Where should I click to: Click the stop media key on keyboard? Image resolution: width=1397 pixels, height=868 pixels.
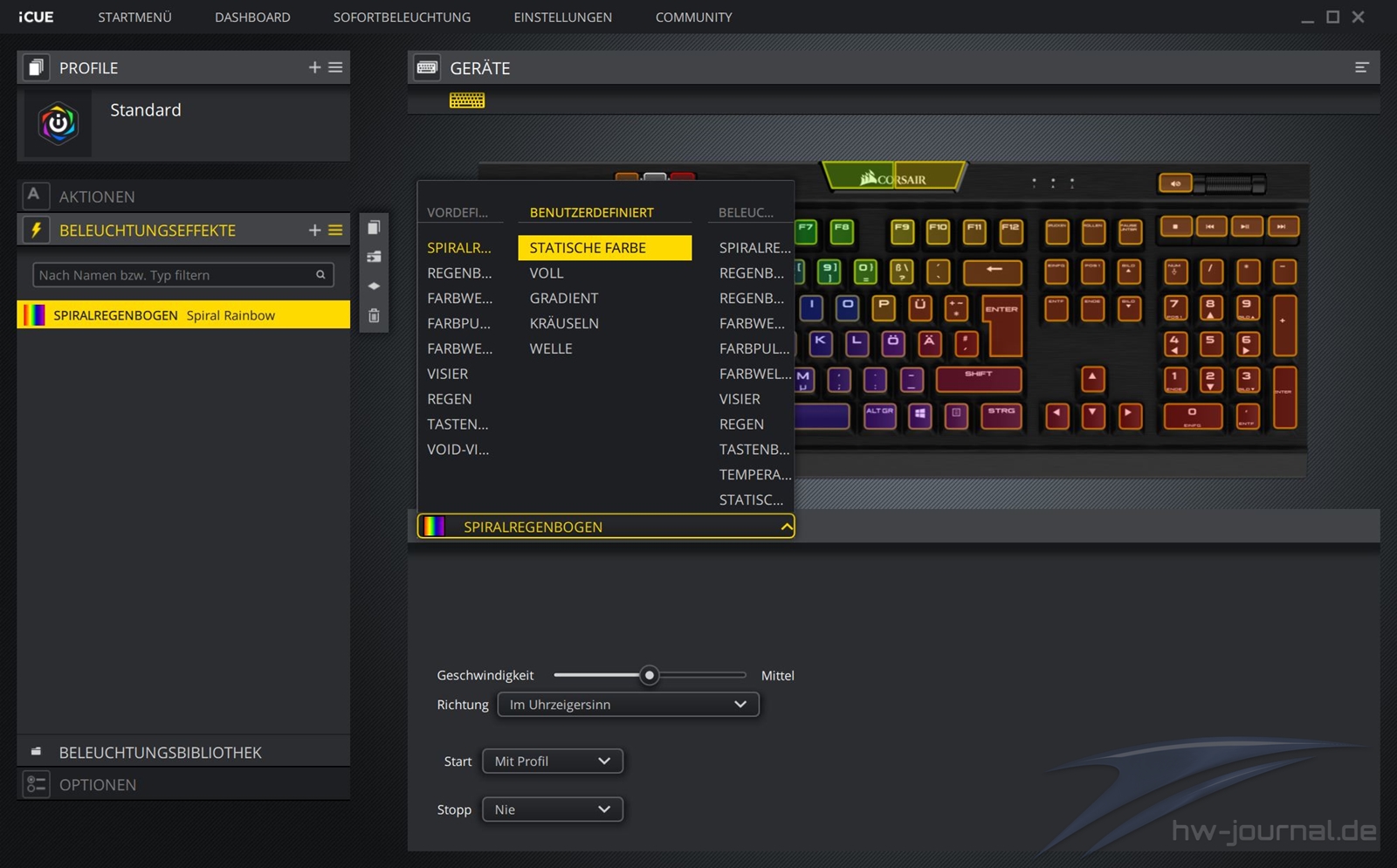[1175, 227]
